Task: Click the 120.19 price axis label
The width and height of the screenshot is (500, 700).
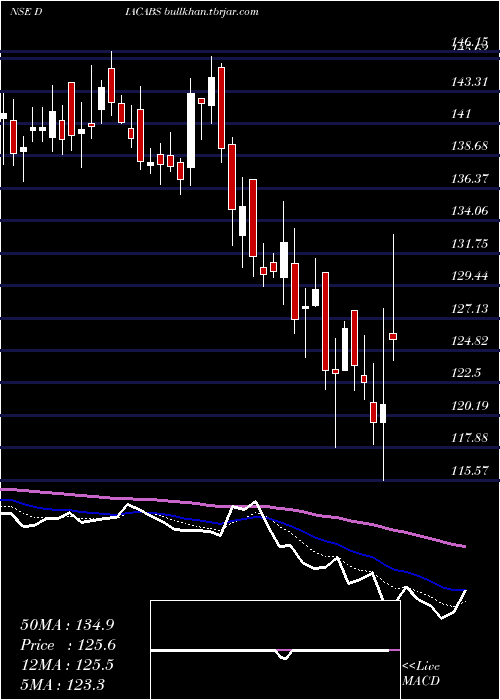Action: point(469,405)
